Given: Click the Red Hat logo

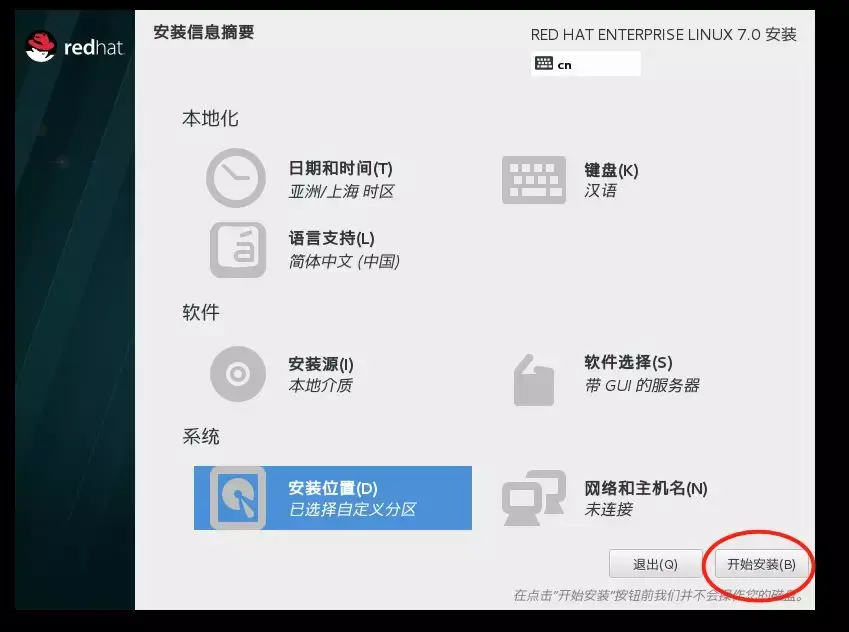Looking at the screenshot, I should coord(75,47).
